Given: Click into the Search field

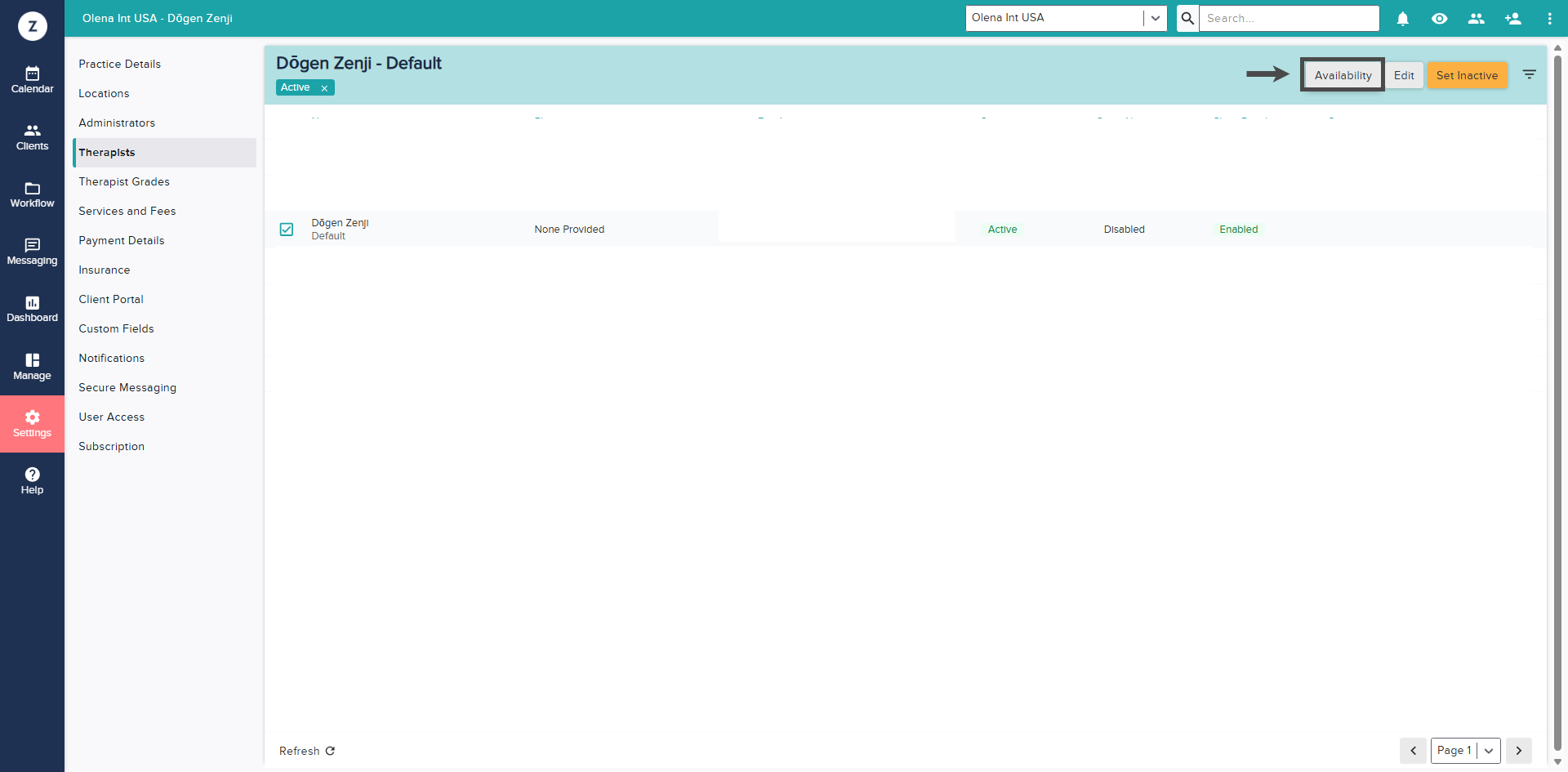Looking at the screenshot, I should (x=1288, y=18).
